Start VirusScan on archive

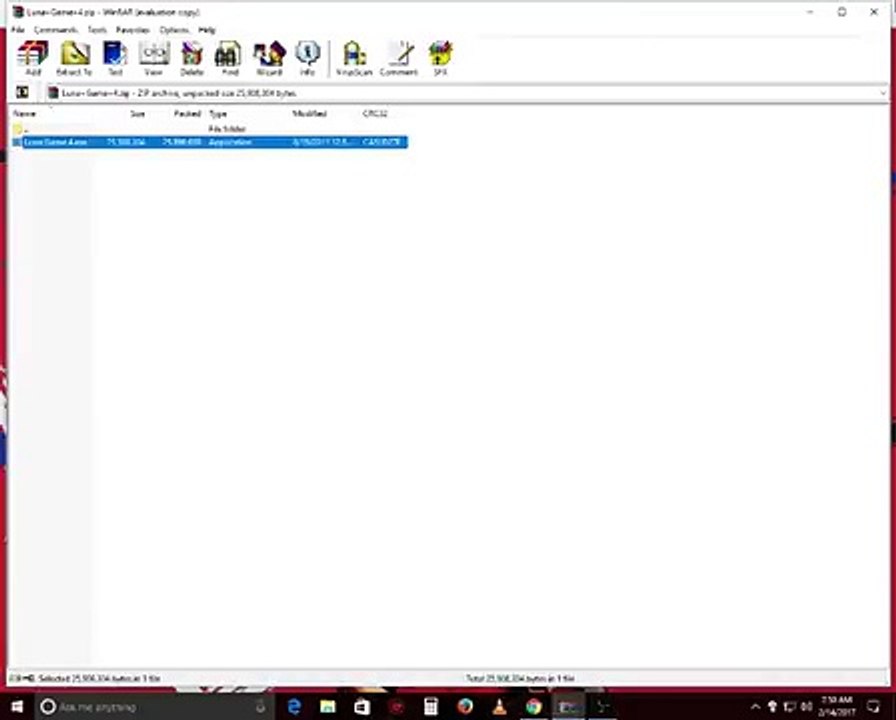pos(354,58)
